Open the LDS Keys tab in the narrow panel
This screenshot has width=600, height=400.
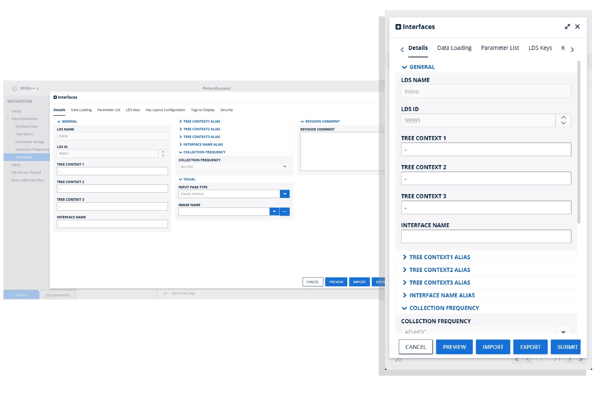point(540,48)
